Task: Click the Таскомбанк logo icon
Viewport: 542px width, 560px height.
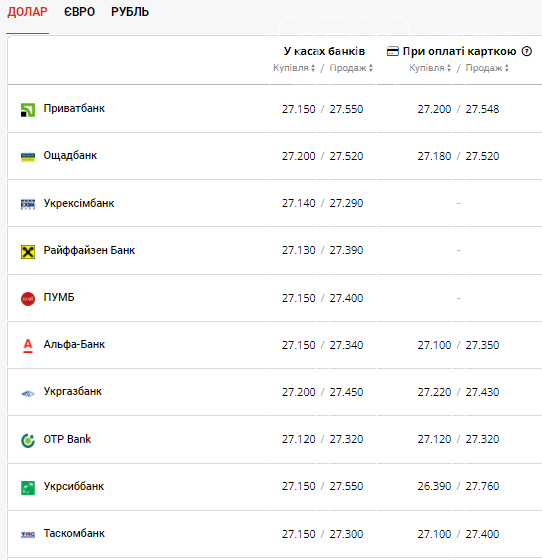Action: [28, 535]
